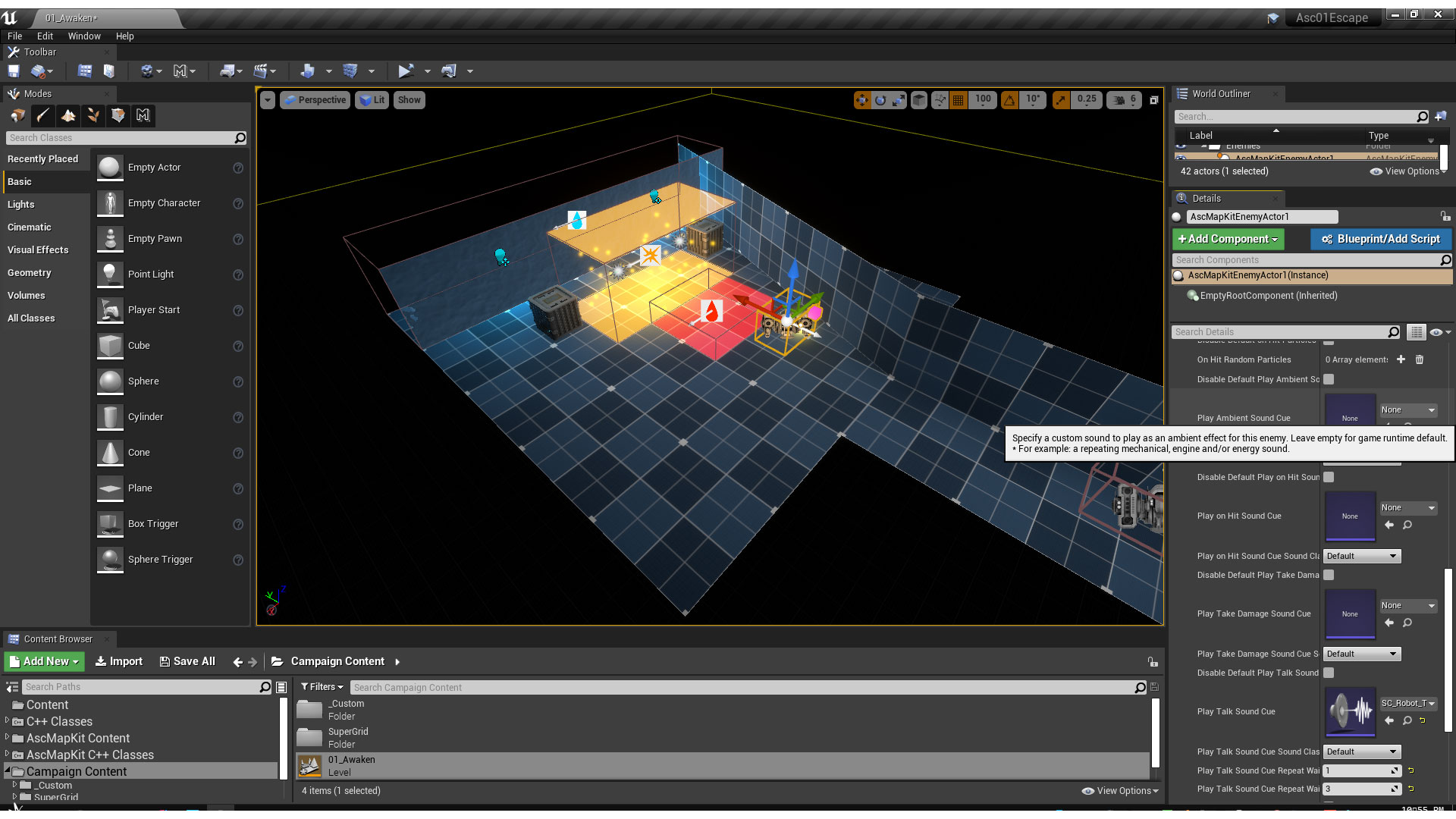Expand the AscMapKit Content folder tree
This screenshot has width=1456, height=819.
click(8, 738)
